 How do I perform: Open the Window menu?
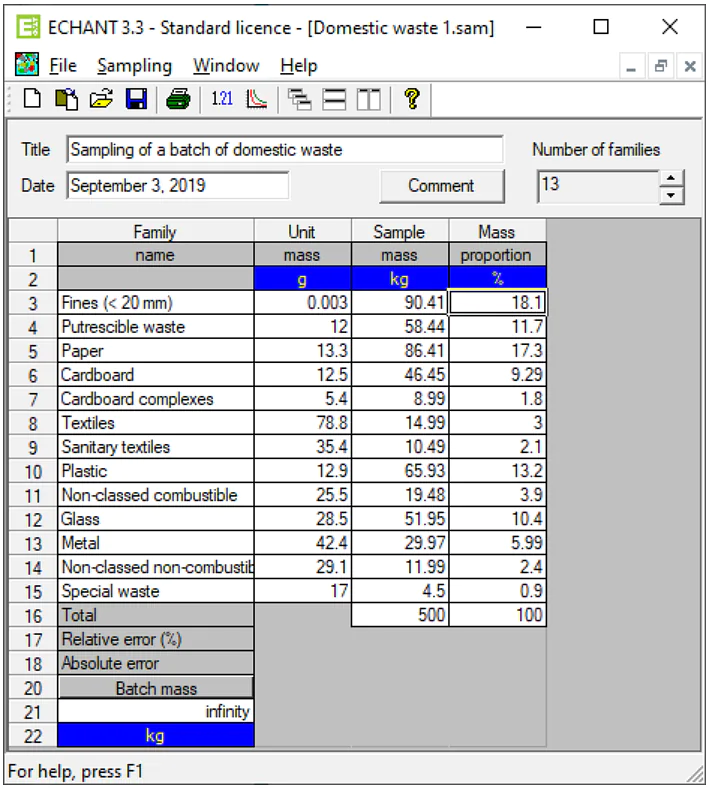tap(226, 66)
